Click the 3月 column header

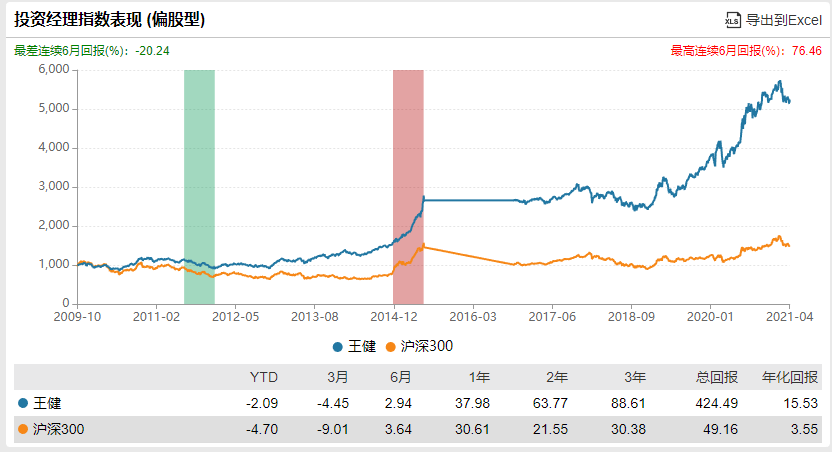click(x=337, y=377)
